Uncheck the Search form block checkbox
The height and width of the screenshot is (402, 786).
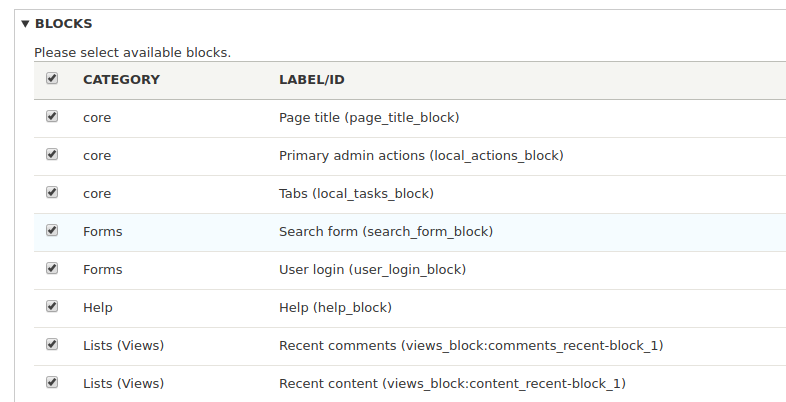point(52,230)
